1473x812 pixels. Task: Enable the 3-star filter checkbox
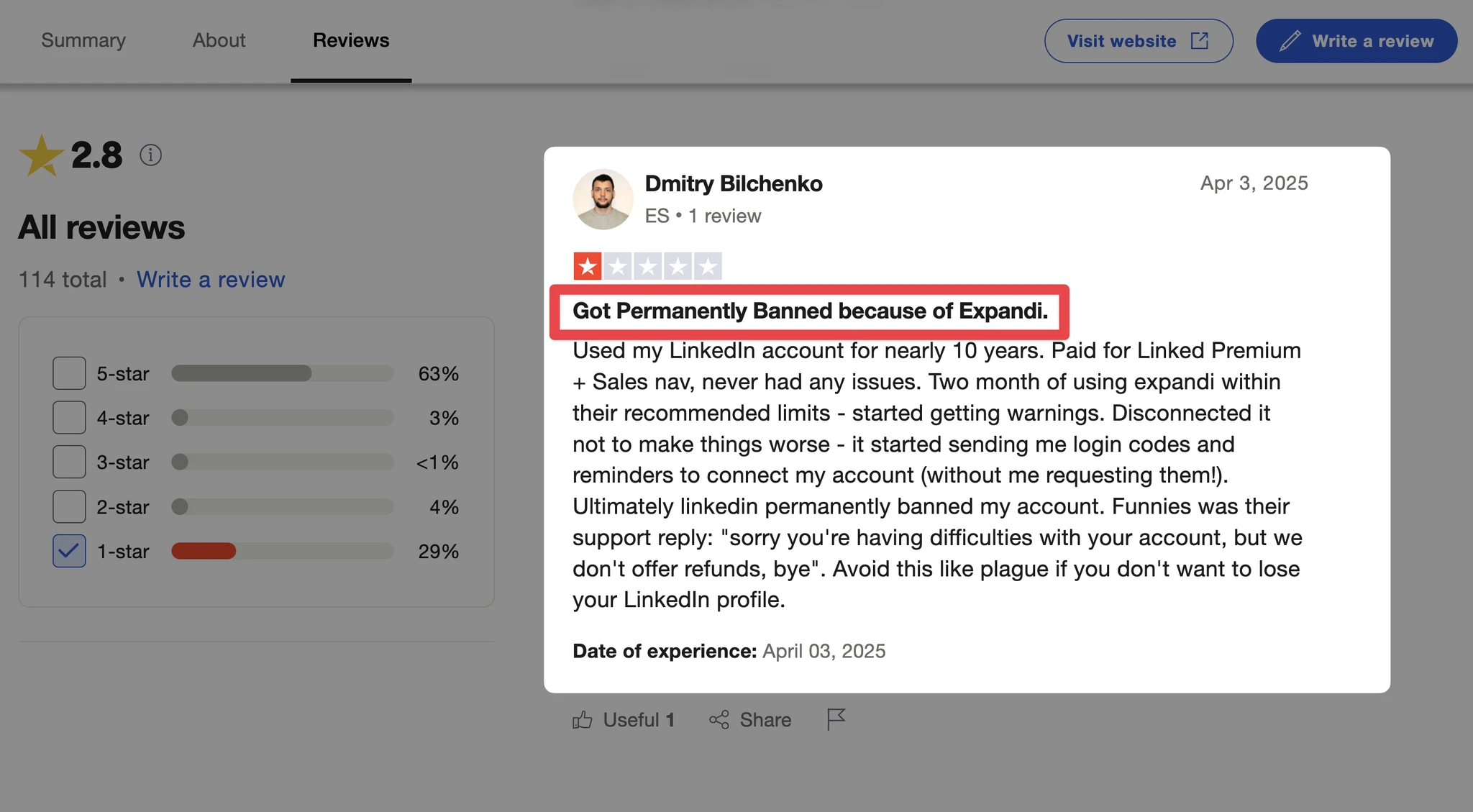click(69, 462)
